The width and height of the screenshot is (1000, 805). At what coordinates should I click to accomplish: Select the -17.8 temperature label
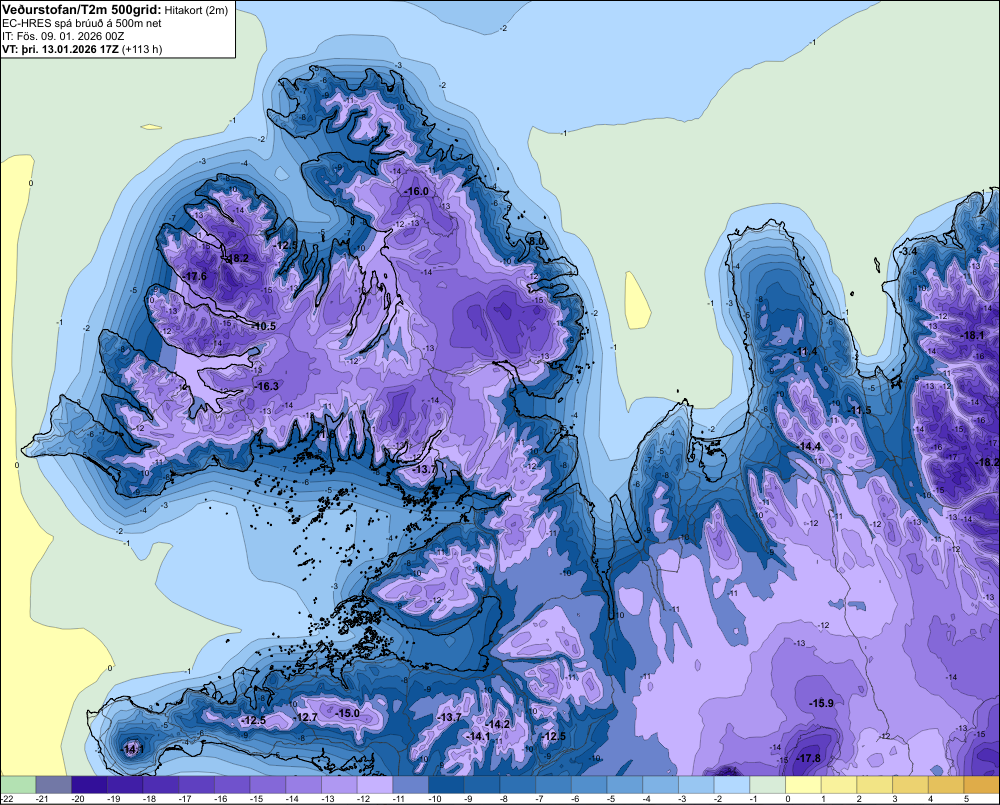(x=809, y=758)
